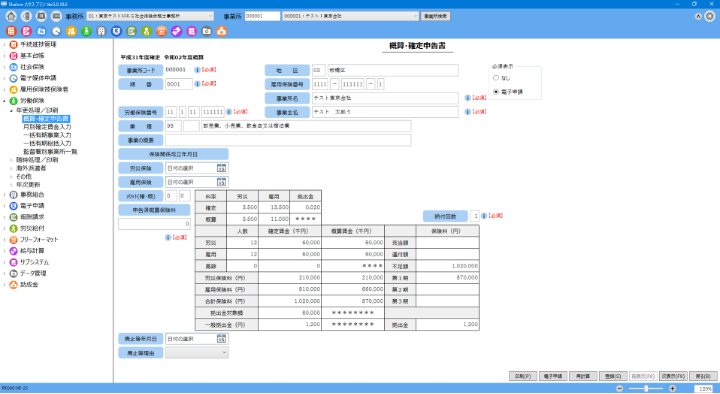Image resolution: width=720 pixels, height=394 pixels.
Task: Click the 印刷(P) button
Action: 523,376
